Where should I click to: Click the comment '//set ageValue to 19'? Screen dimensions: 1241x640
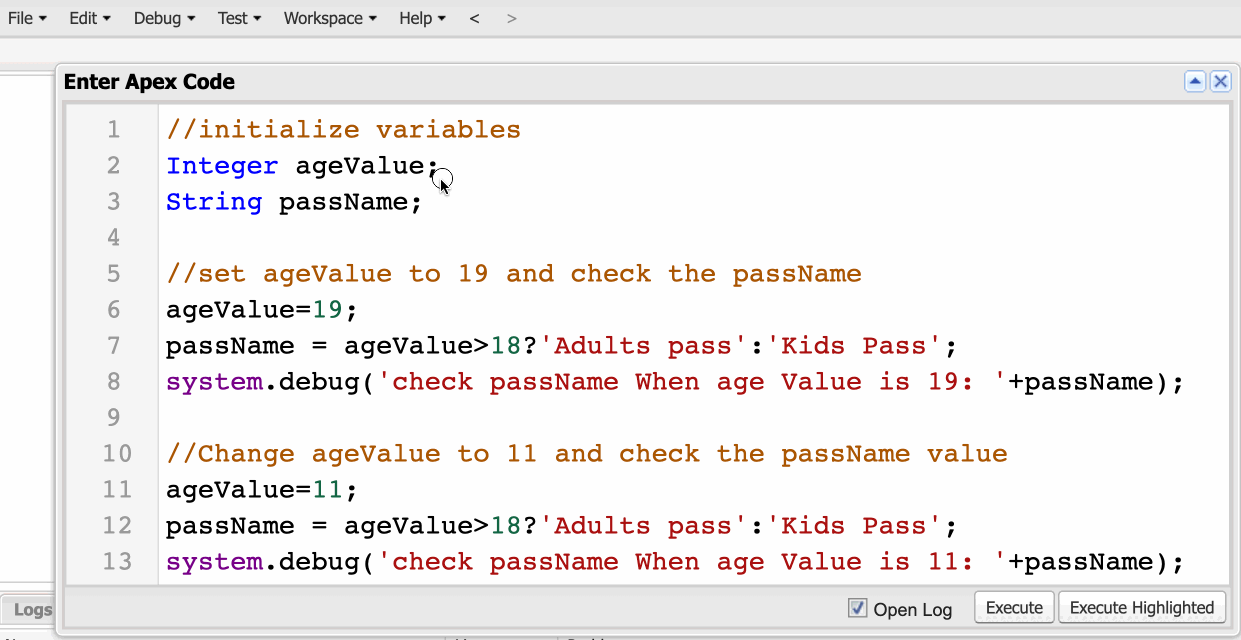point(513,274)
